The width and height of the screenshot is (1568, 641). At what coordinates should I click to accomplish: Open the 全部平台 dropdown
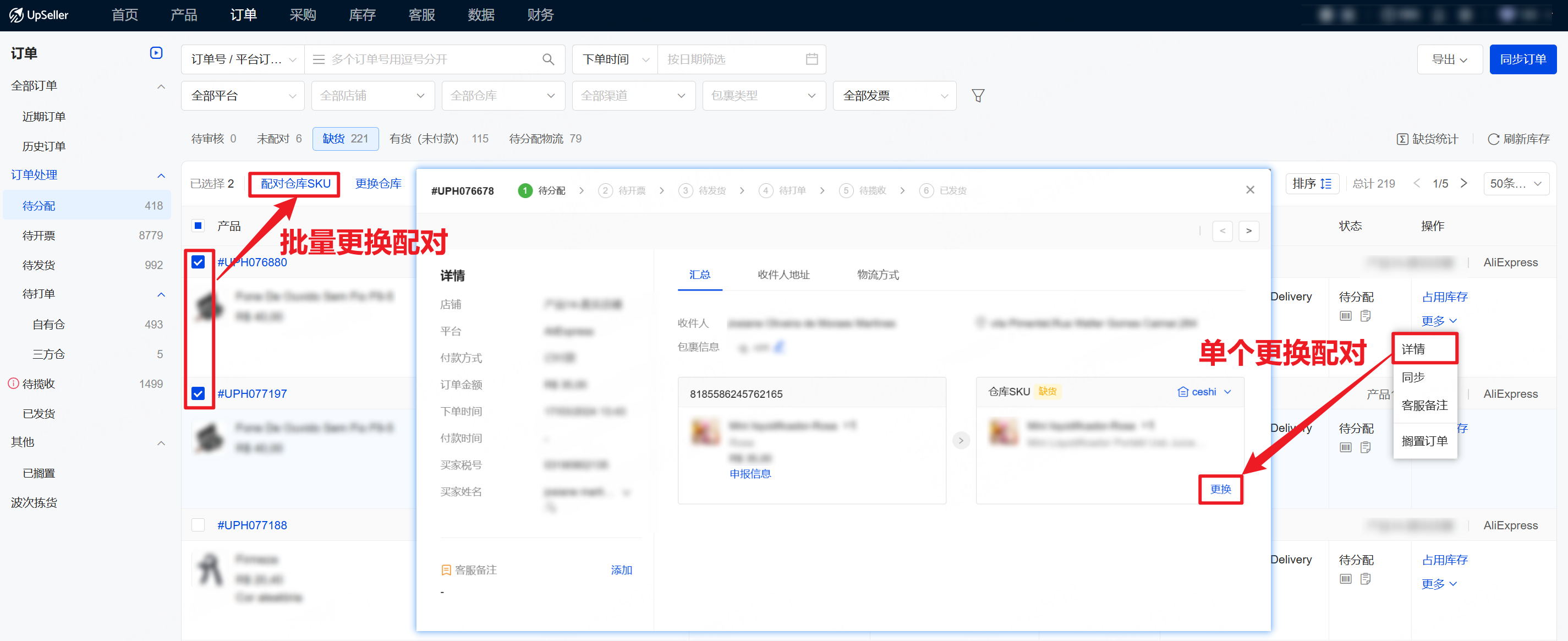point(242,96)
